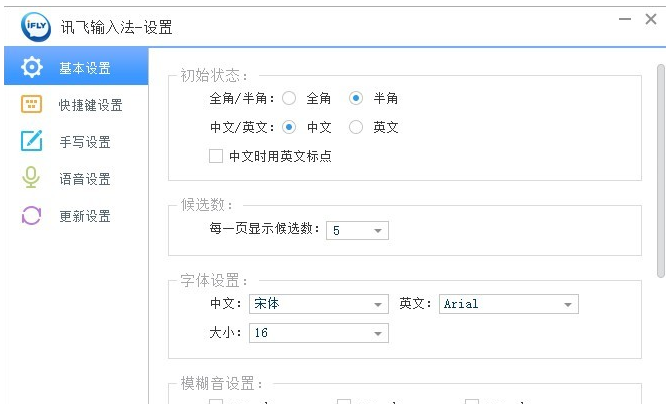Click the 候选数 group label
667x419 pixels.
click(x=207, y=205)
